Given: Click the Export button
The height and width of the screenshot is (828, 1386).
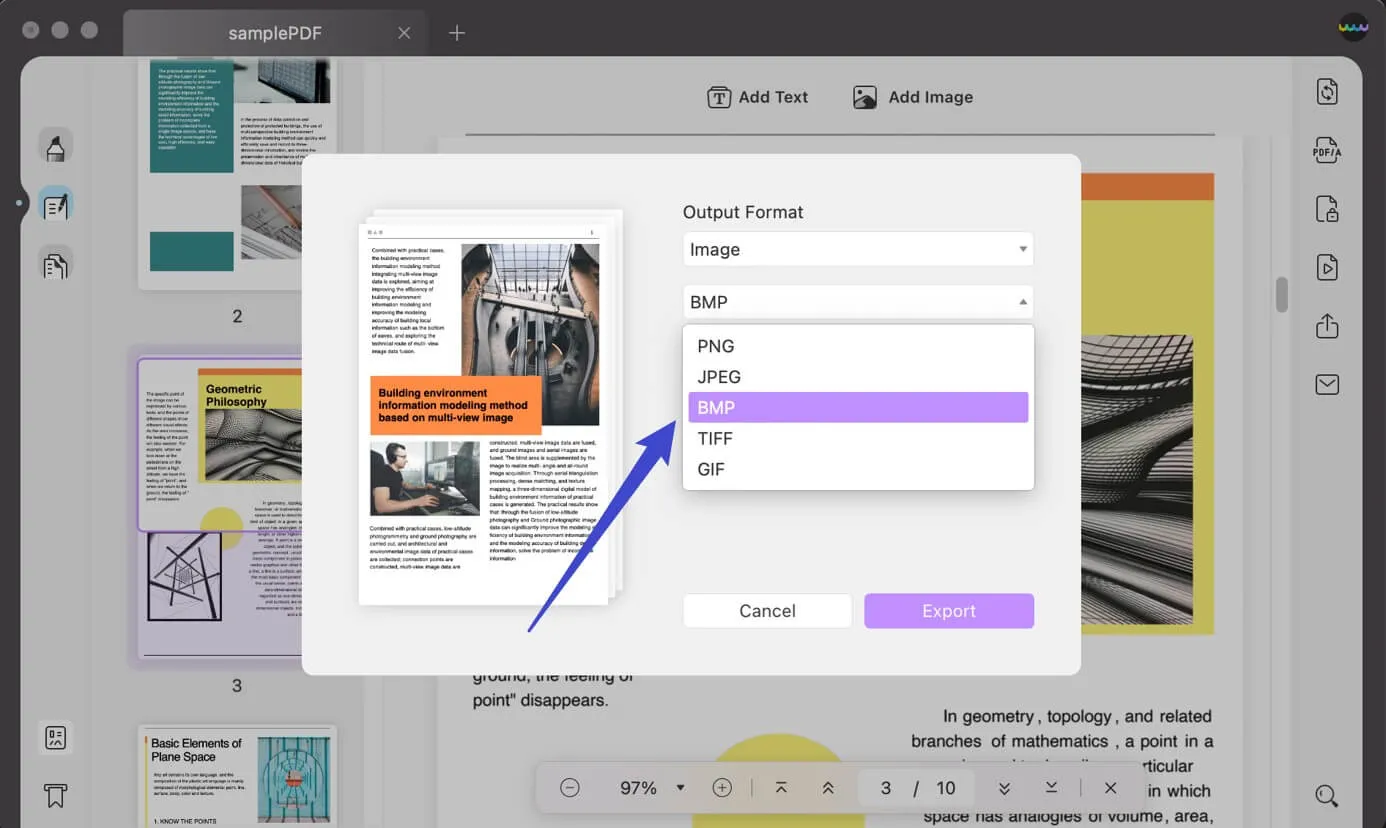Looking at the screenshot, I should click(x=948, y=611).
